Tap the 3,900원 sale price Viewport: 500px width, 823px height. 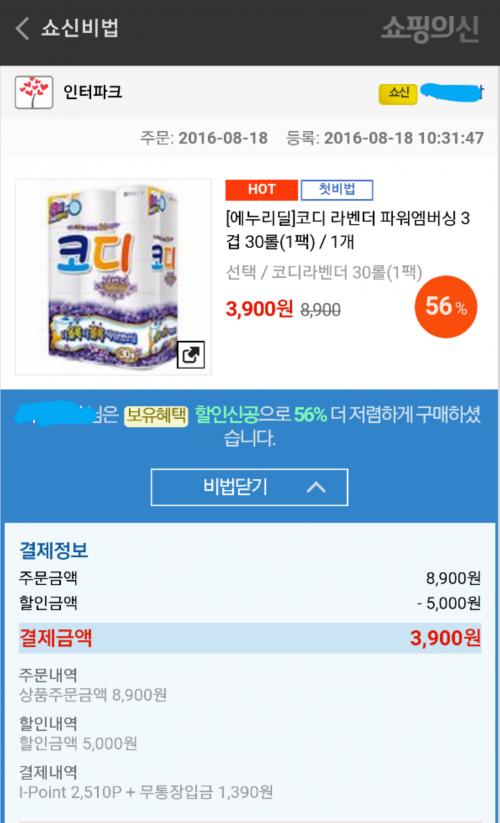(x=259, y=309)
